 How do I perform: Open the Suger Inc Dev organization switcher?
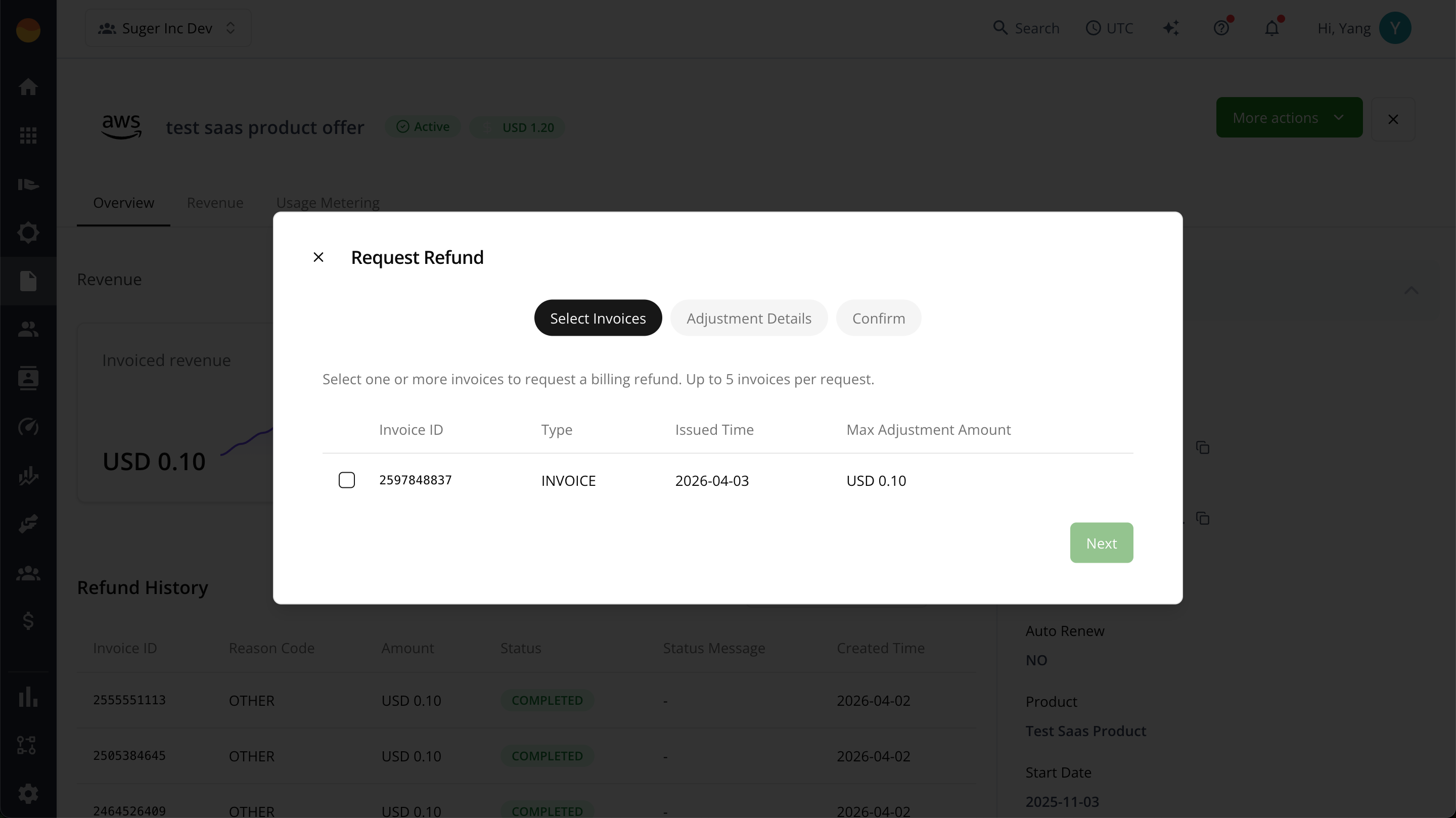(167, 28)
